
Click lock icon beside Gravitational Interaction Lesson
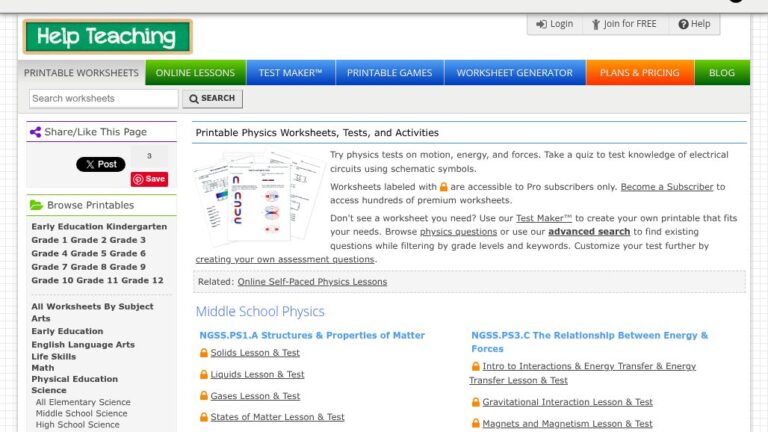click(476, 402)
